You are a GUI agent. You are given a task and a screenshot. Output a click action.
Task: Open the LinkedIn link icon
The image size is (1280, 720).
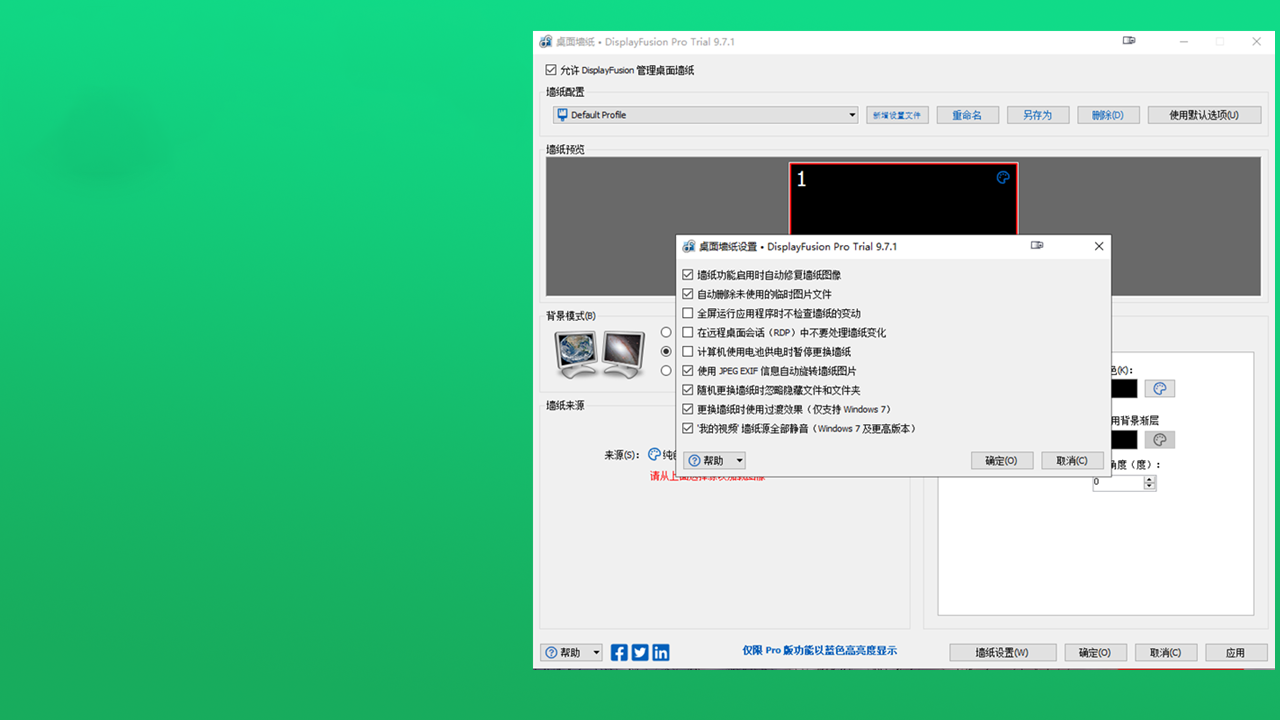[661, 652]
